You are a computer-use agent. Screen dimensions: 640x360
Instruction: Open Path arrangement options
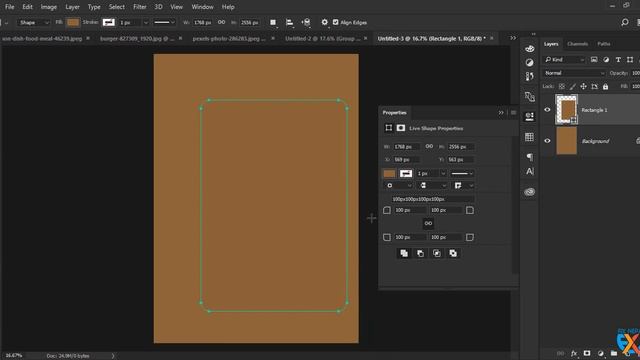coord(306,22)
